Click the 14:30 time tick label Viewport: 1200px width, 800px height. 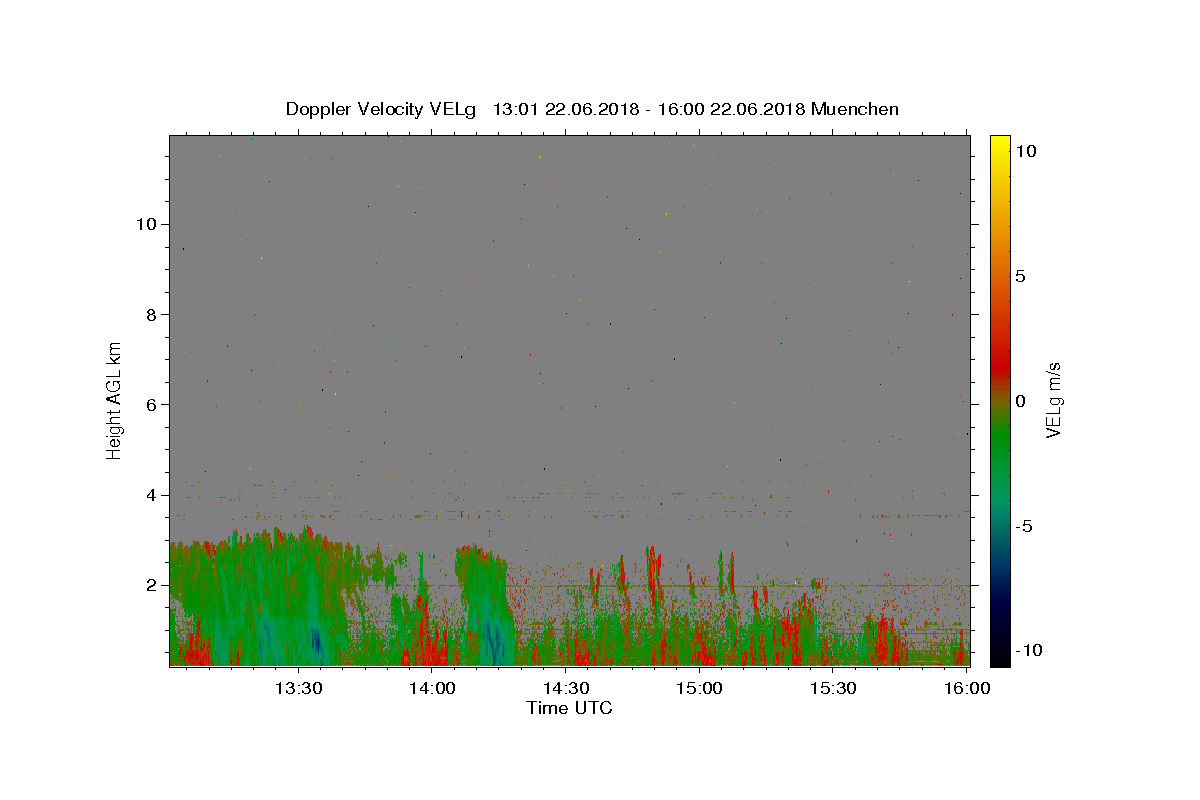coord(565,688)
